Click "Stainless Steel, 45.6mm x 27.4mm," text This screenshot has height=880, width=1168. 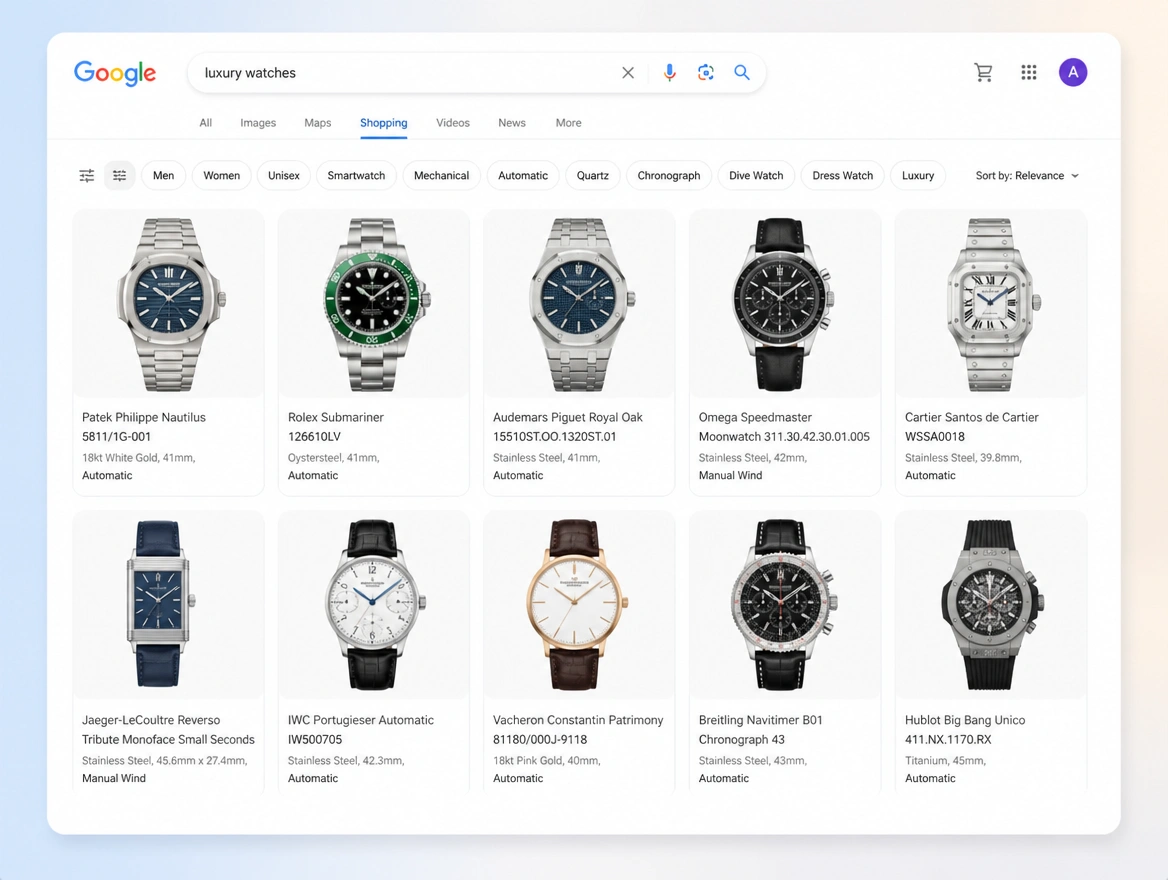point(165,760)
